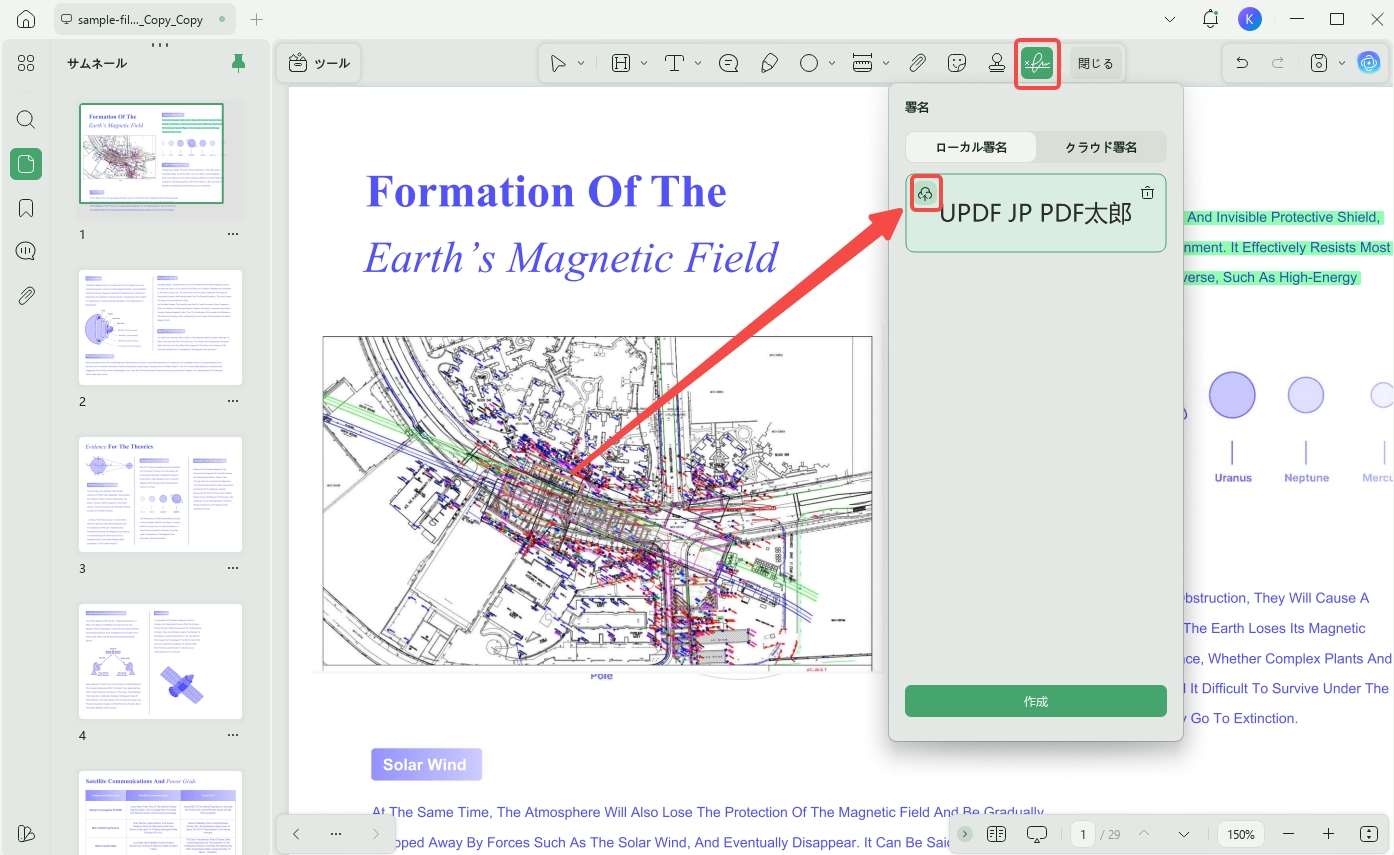Delete the UPDF JP signature with the trash icon

[1148, 193]
